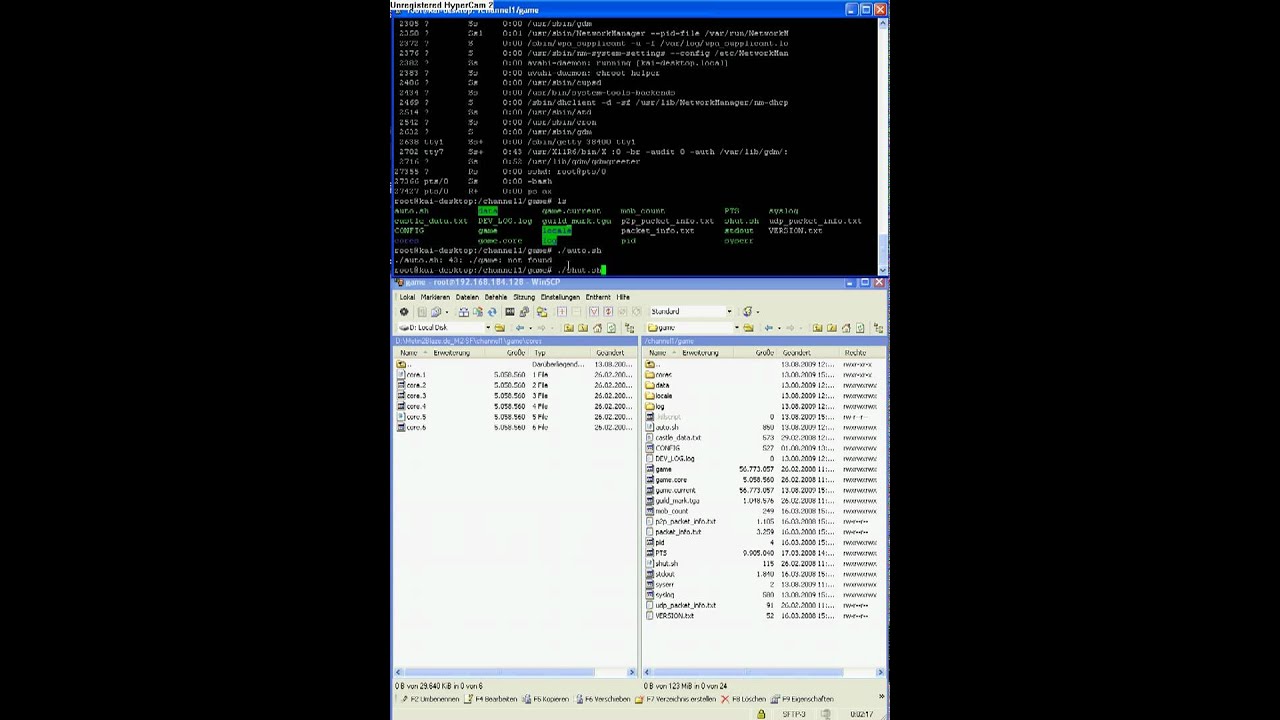Viewport: 1280px width, 720px height.
Task: Click the remote panel directory tree icon
Action: pyautogui.click(x=878, y=328)
